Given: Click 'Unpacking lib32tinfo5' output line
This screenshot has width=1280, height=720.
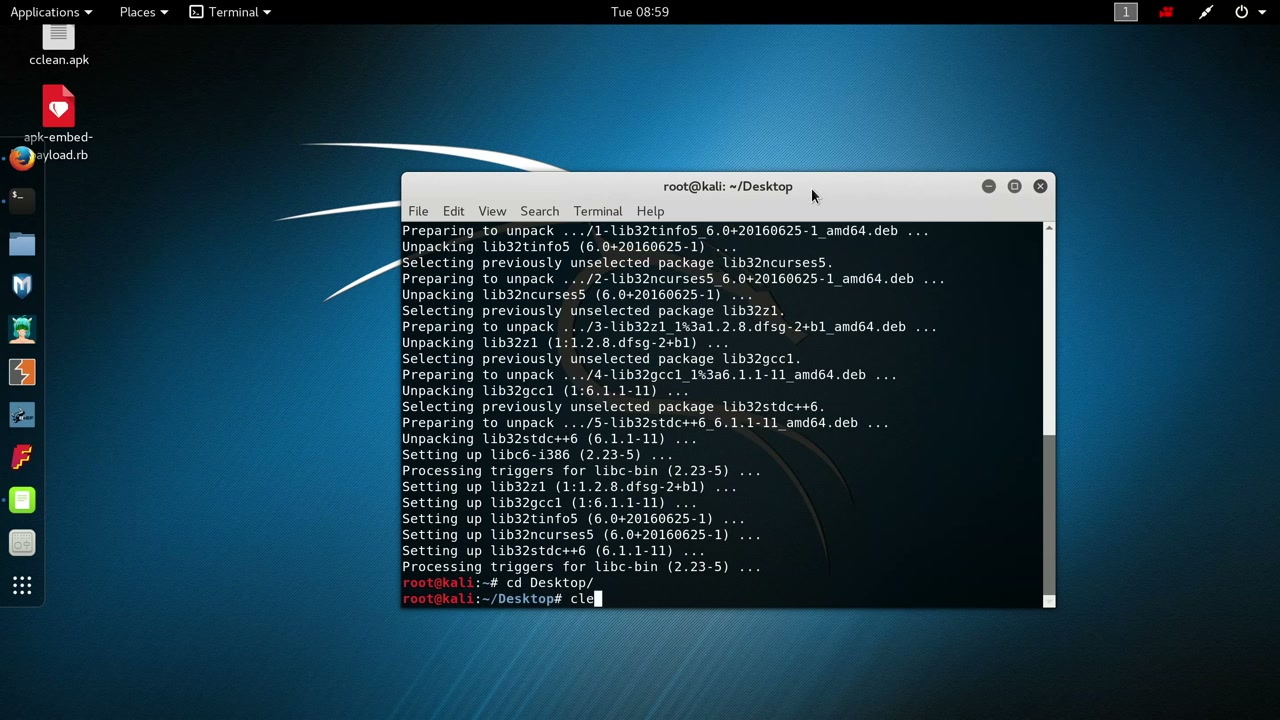Looking at the screenshot, I should pyautogui.click(x=570, y=247).
